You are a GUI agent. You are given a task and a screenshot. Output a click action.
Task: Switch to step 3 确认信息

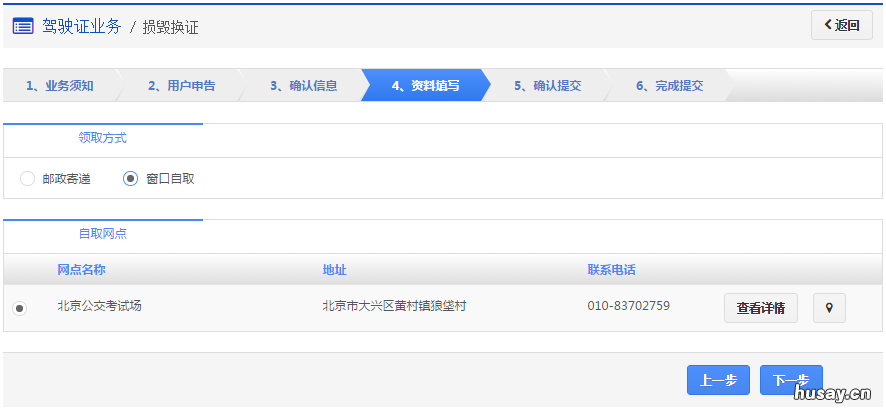(303, 86)
